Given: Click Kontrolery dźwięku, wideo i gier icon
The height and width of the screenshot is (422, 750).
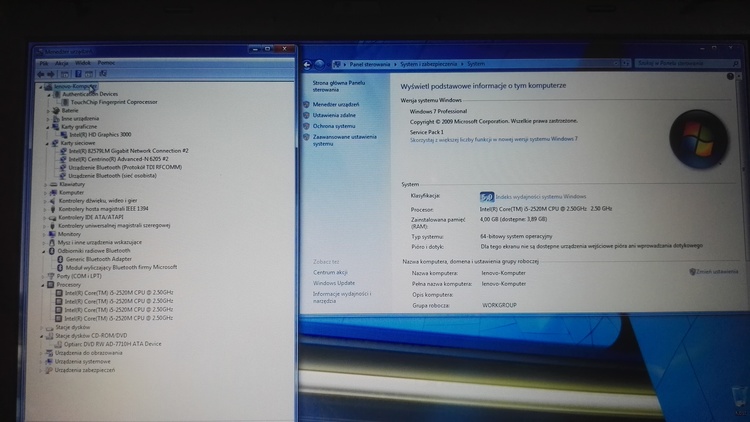Looking at the screenshot, I should (x=53, y=201).
